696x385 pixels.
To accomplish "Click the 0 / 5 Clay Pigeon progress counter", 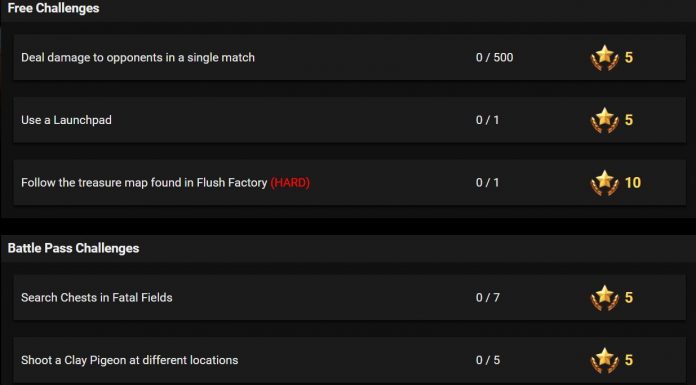I will pyautogui.click(x=488, y=360).
